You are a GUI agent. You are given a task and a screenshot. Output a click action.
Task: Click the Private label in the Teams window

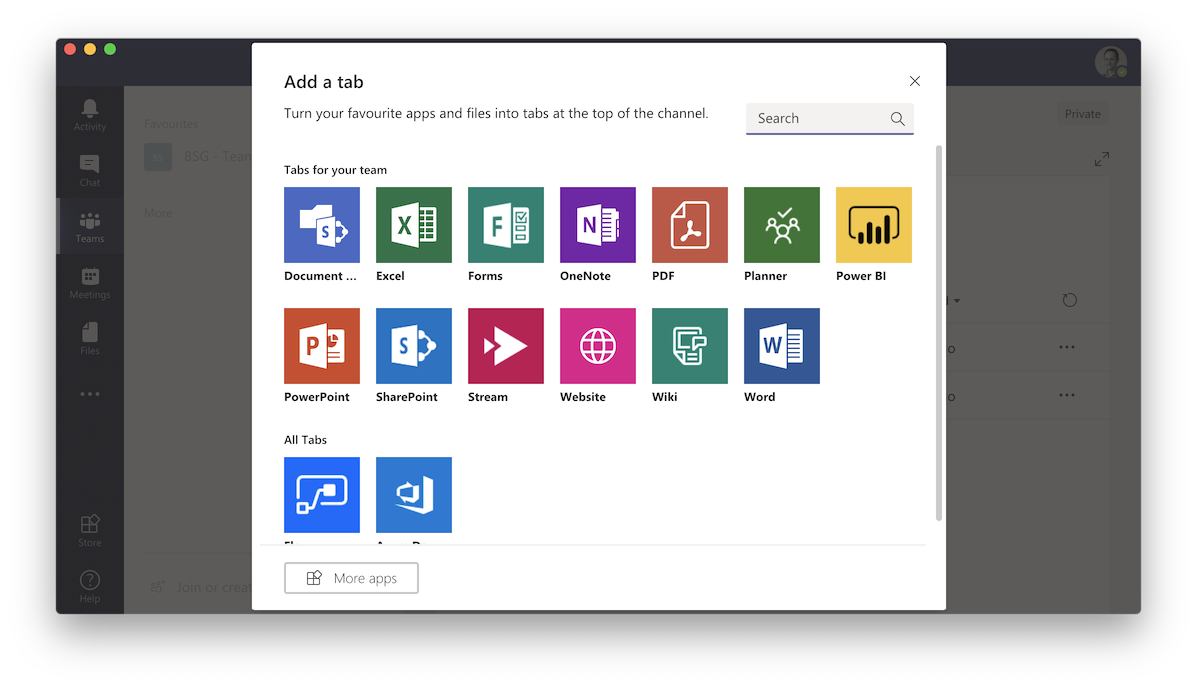coord(1082,114)
